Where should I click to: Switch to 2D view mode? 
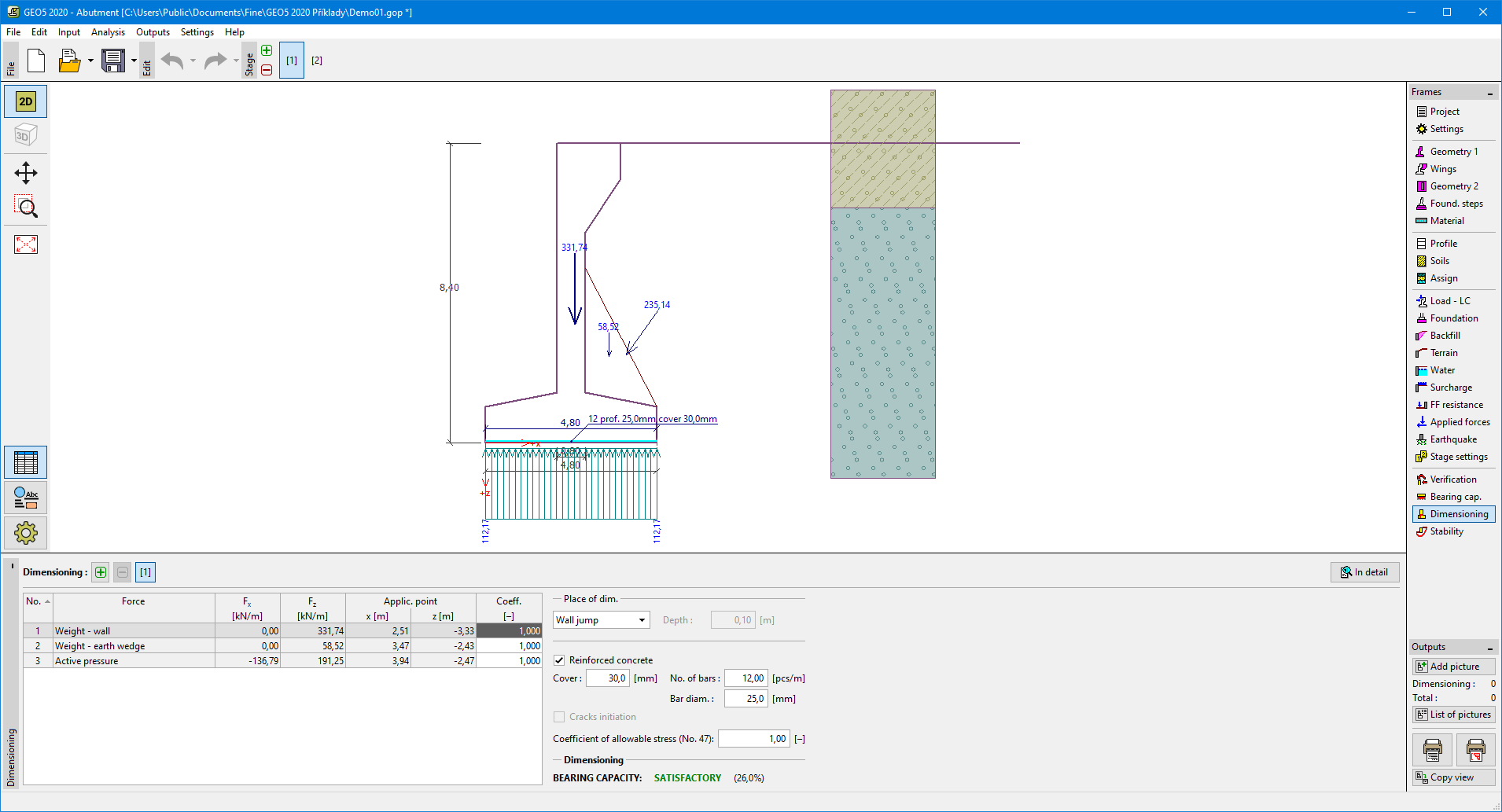click(x=26, y=101)
